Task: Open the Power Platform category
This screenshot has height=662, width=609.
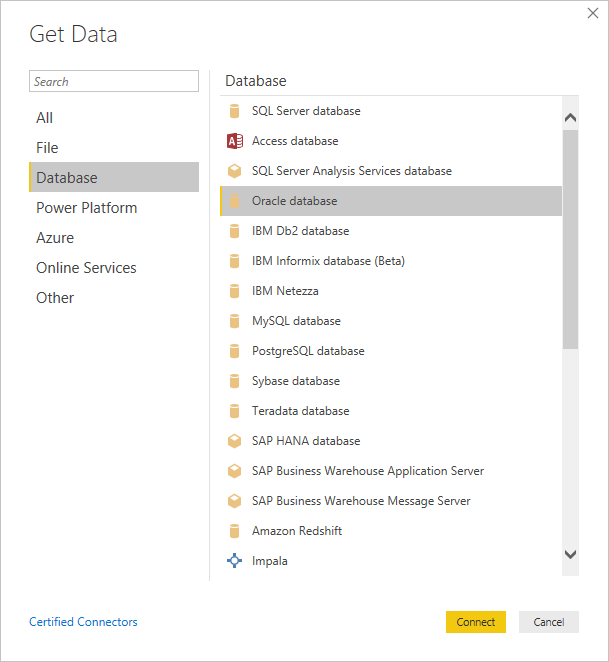Action: pyautogui.click(x=86, y=208)
